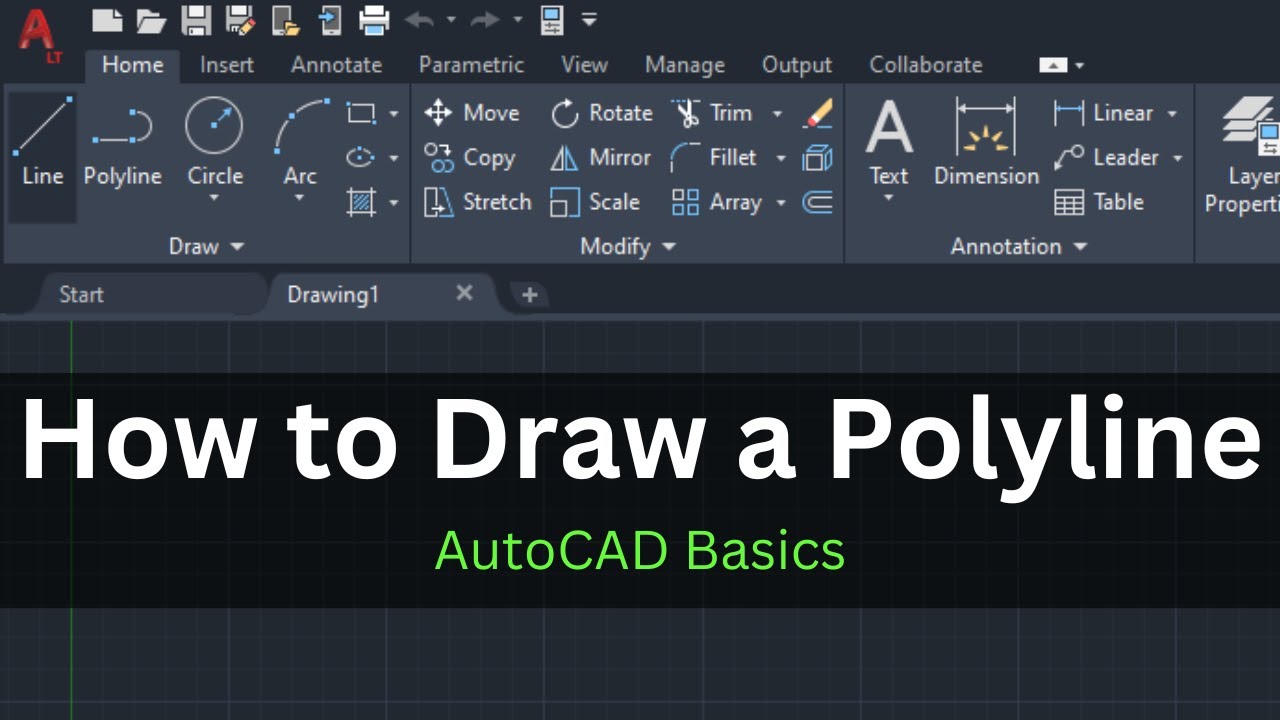The width and height of the screenshot is (1280, 720).
Task: Select the Circle tool
Action: (x=215, y=142)
